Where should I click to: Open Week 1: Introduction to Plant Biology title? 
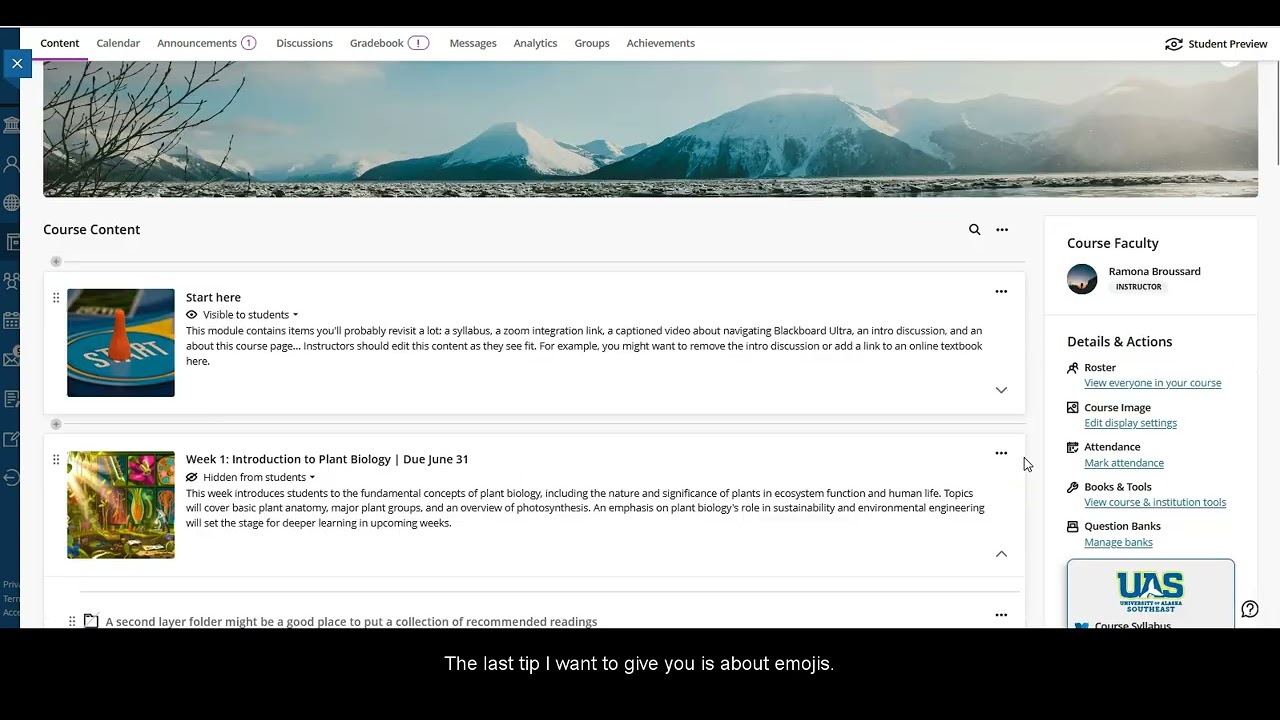pyautogui.click(x=327, y=460)
